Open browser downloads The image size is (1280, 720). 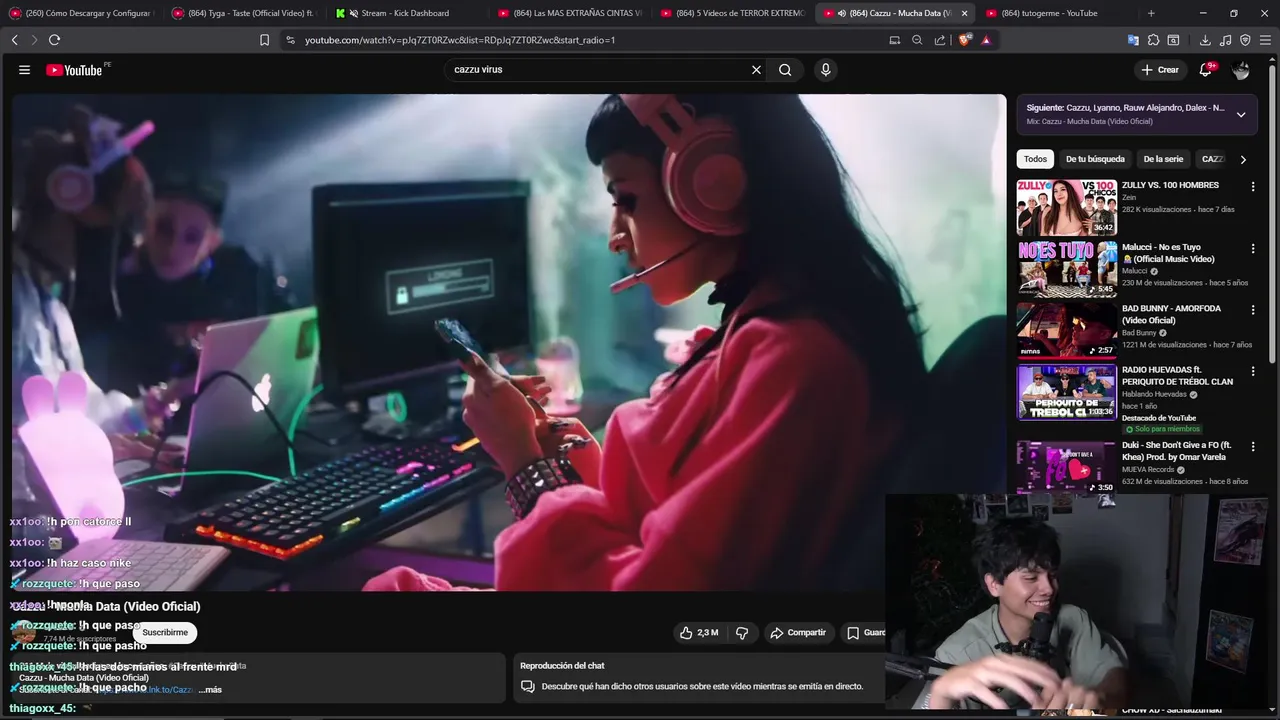point(1205,40)
